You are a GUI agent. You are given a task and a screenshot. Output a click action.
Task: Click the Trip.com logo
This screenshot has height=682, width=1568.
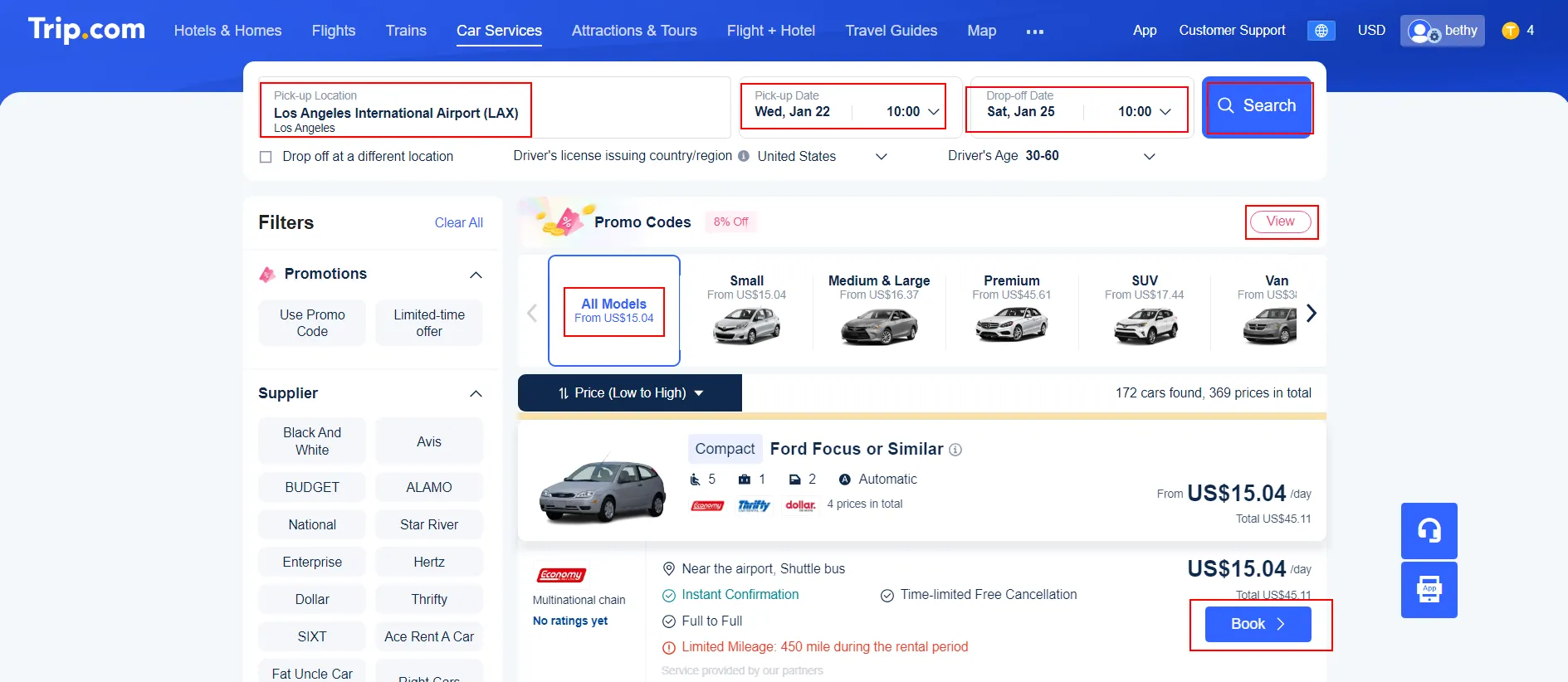[86, 29]
